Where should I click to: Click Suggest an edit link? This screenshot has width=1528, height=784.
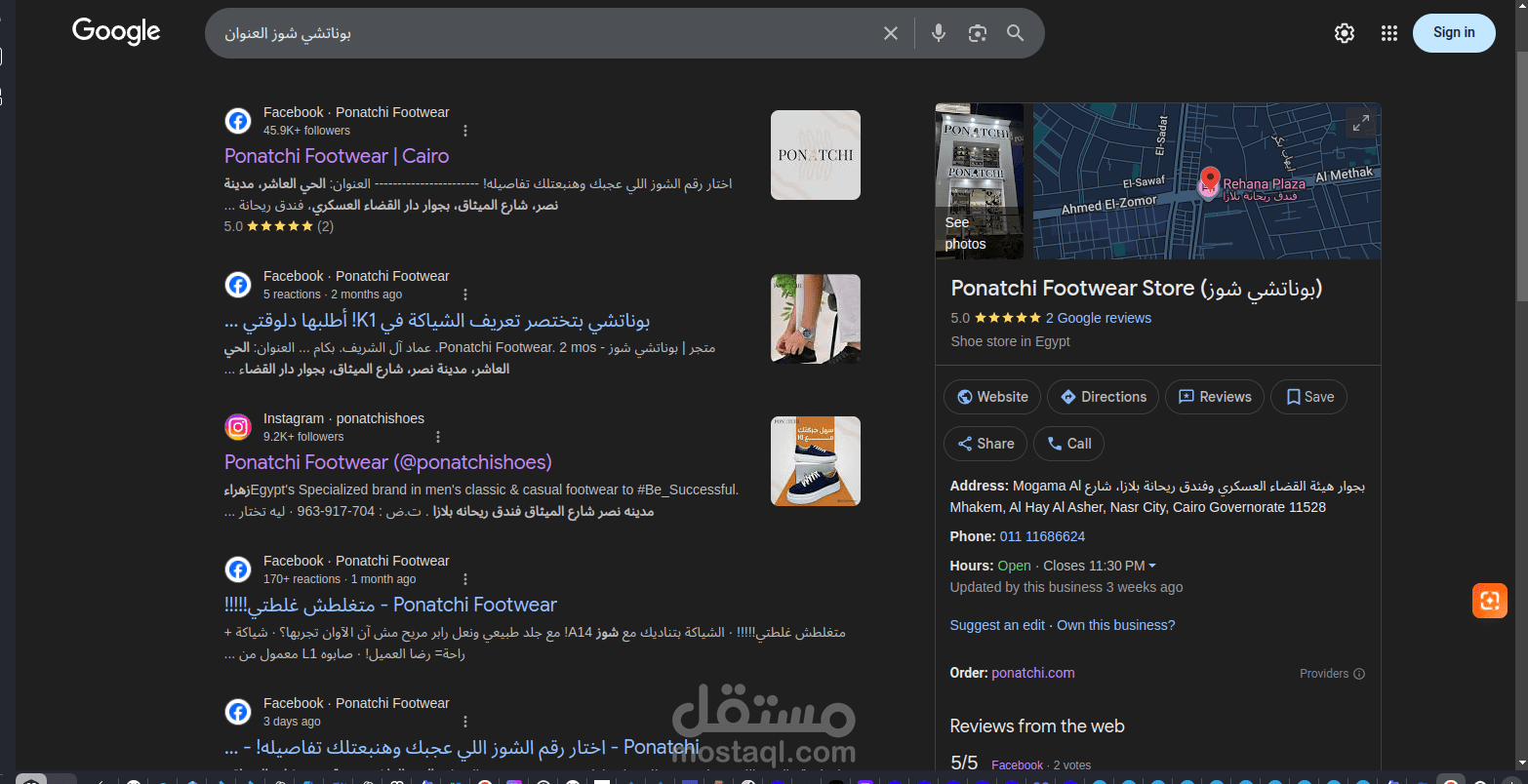(997, 625)
